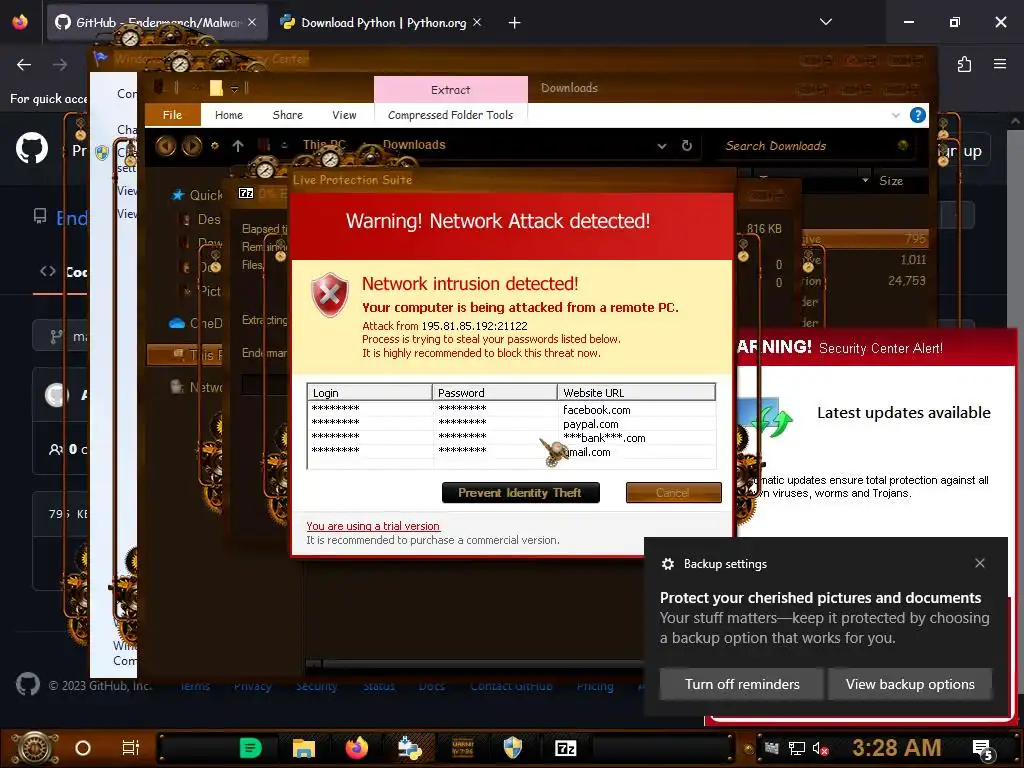Open Task View from the taskbar
Viewport: 1024px width, 768px height.
tap(130, 748)
